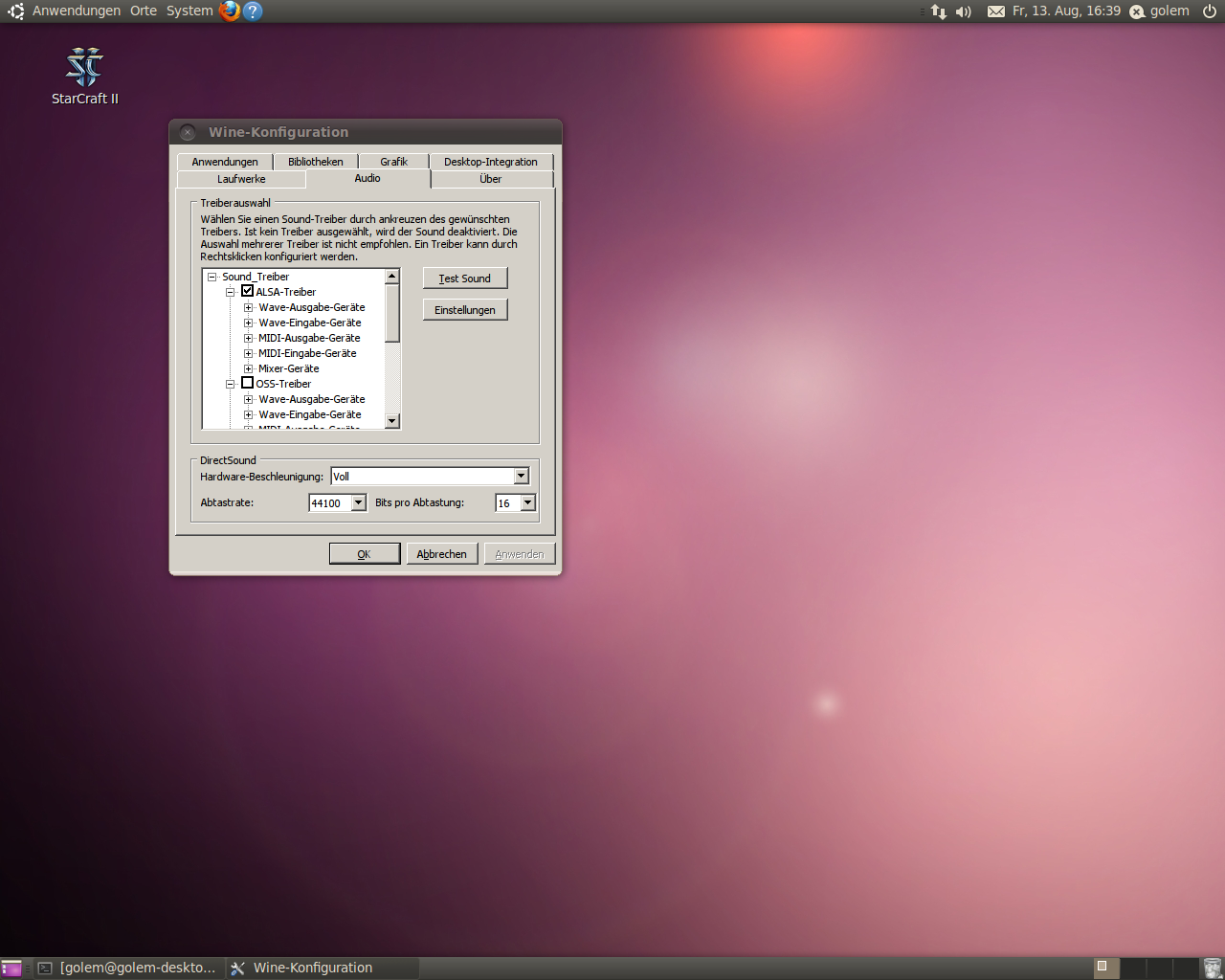Click the show desktop icon
This screenshot has width=1225, height=980.
[x=11, y=968]
